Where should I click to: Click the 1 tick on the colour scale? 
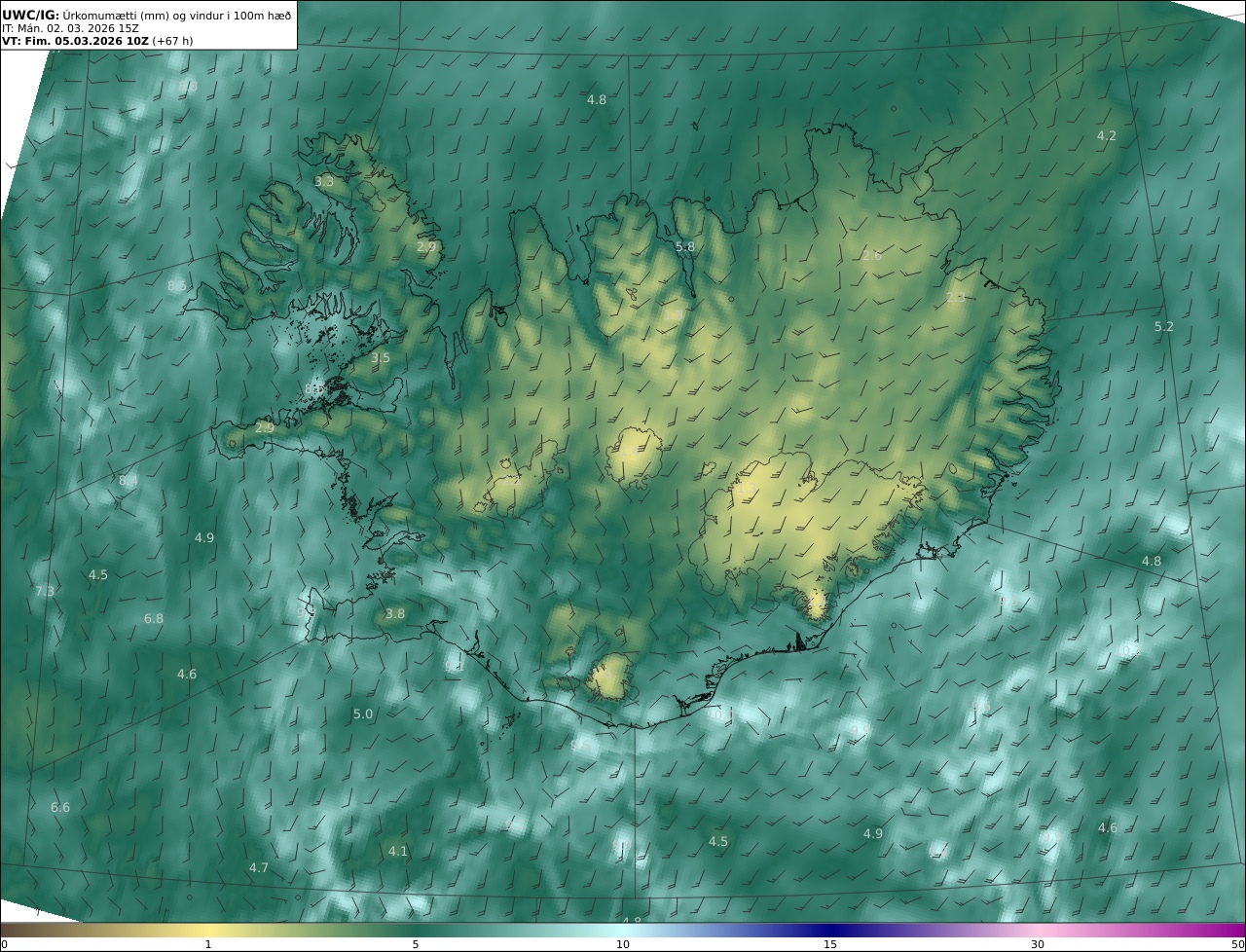pyautogui.click(x=208, y=944)
